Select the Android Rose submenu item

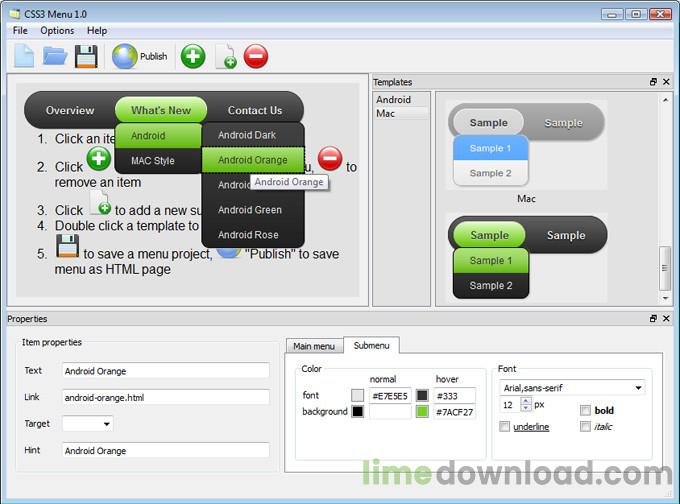click(x=253, y=235)
